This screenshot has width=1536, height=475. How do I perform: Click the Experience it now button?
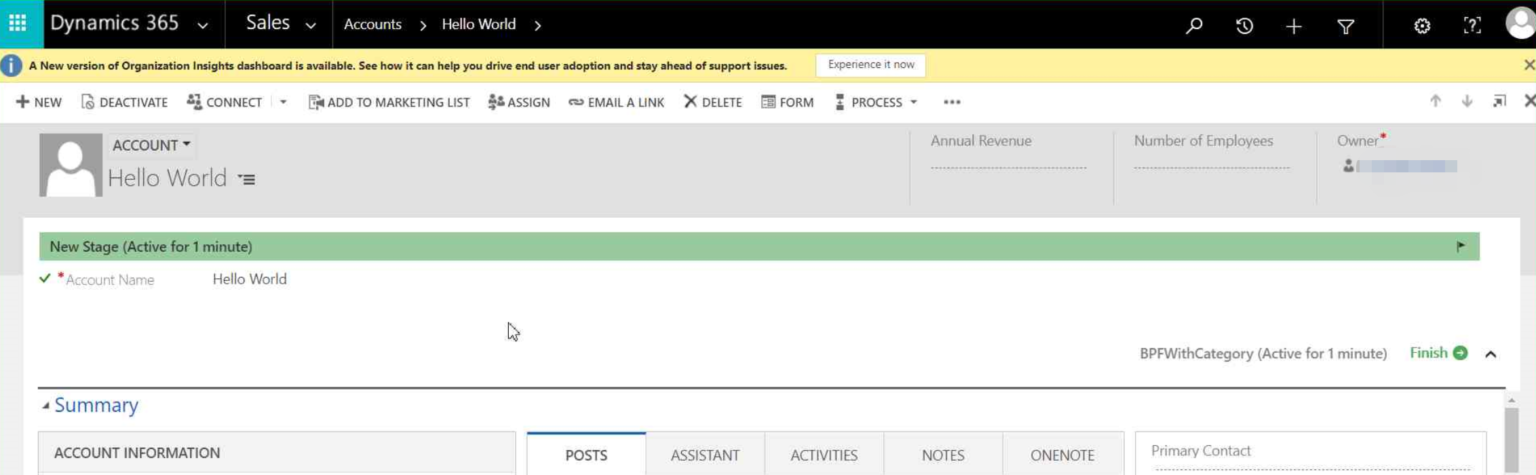click(x=871, y=65)
